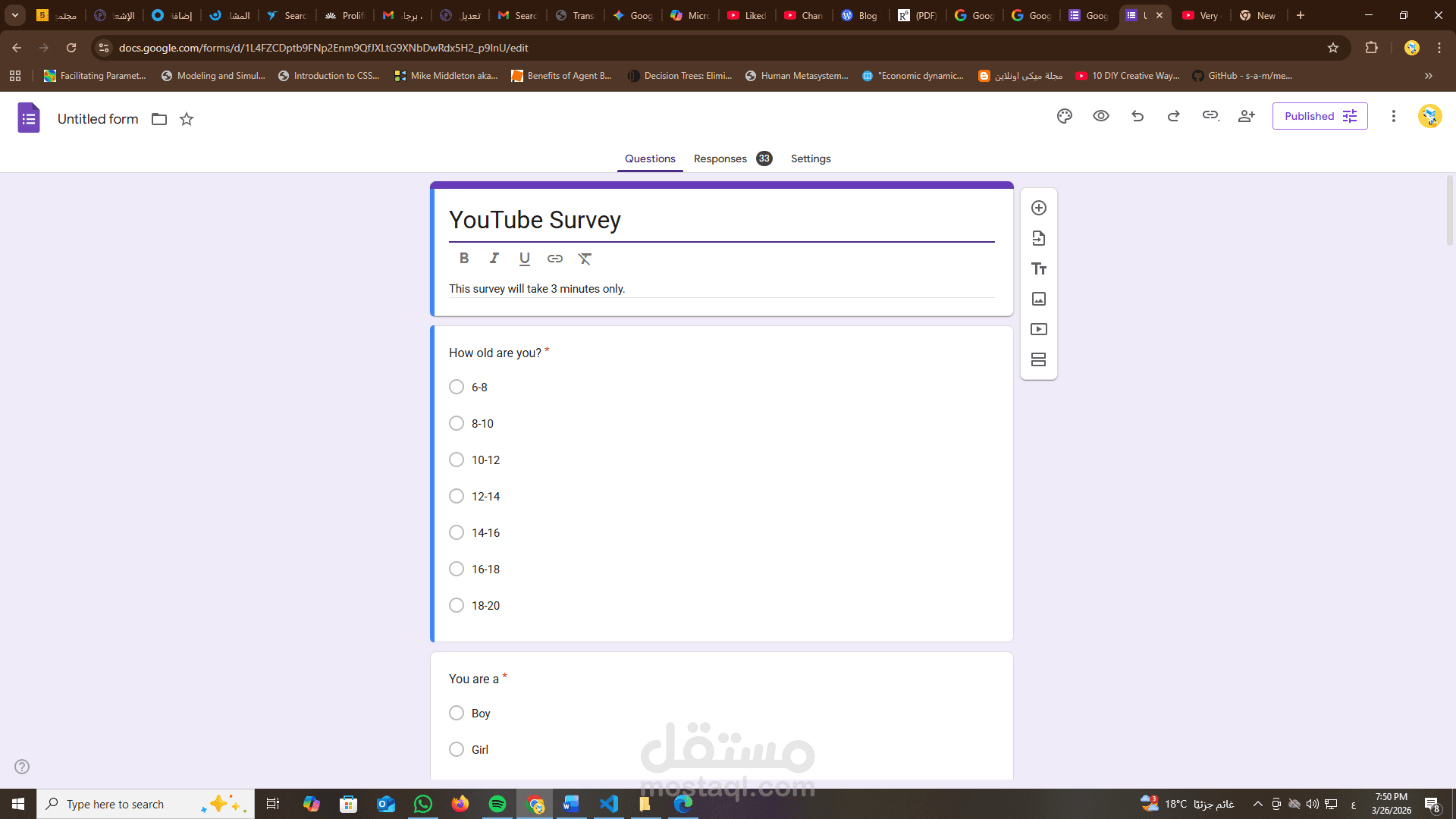Choose the Girl radio option
This screenshot has height=819, width=1456.
tap(457, 749)
